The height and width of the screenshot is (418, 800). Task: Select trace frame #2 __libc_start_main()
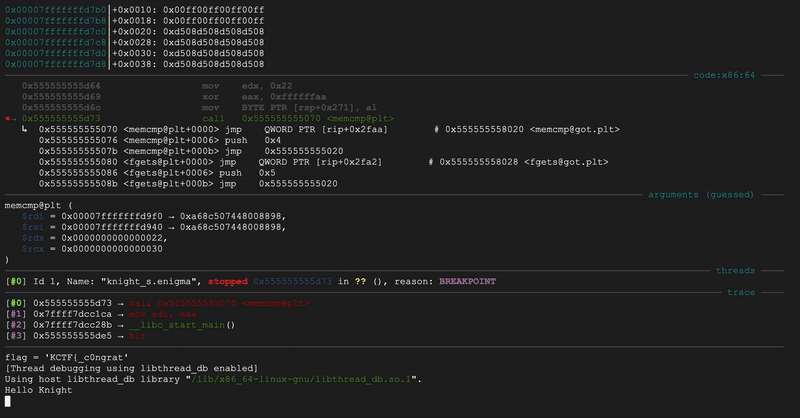click(x=188, y=325)
